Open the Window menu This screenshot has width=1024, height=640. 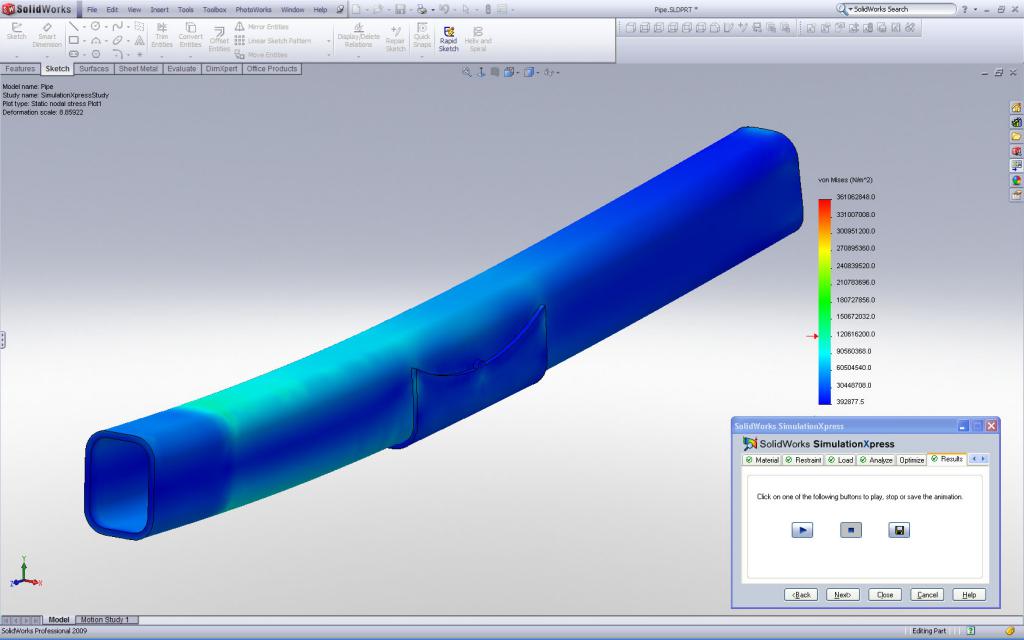click(x=293, y=10)
